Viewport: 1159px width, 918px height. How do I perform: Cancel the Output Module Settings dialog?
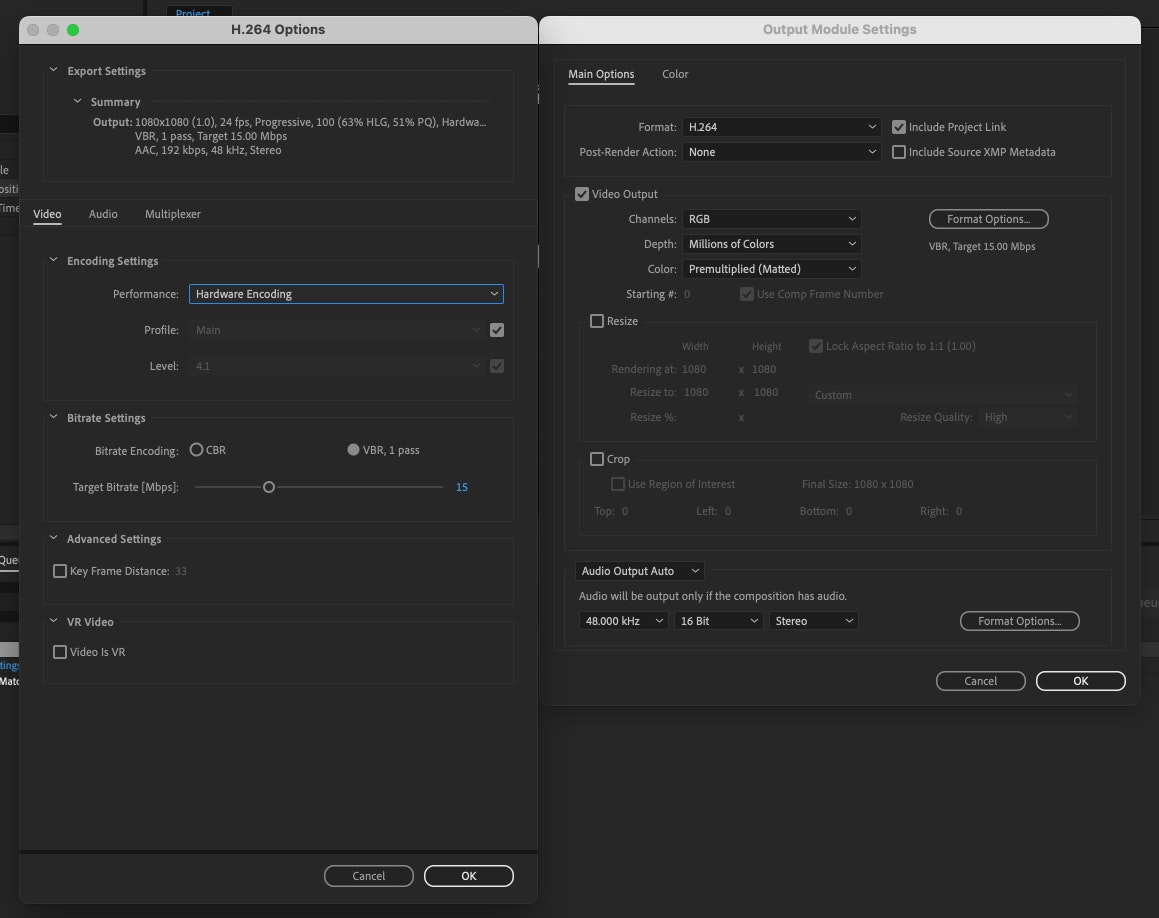(980, 681)
